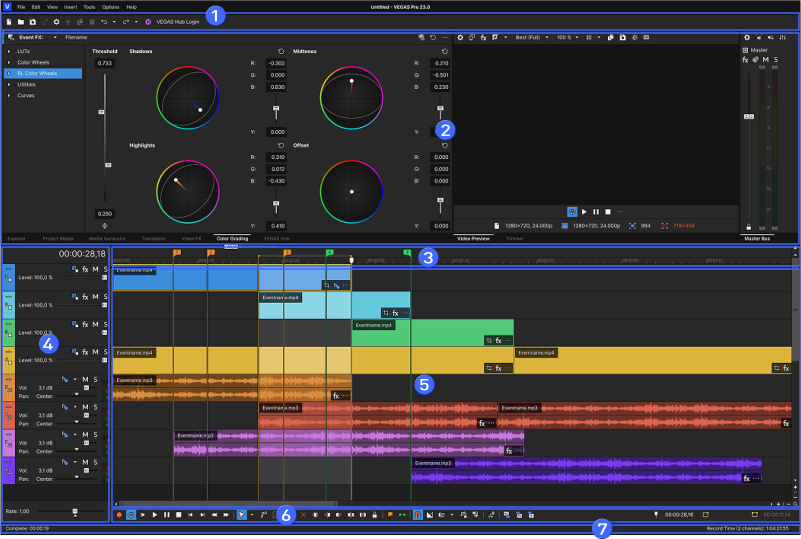
Task: Switch to the Video FX tab
Action: point(191,239)
